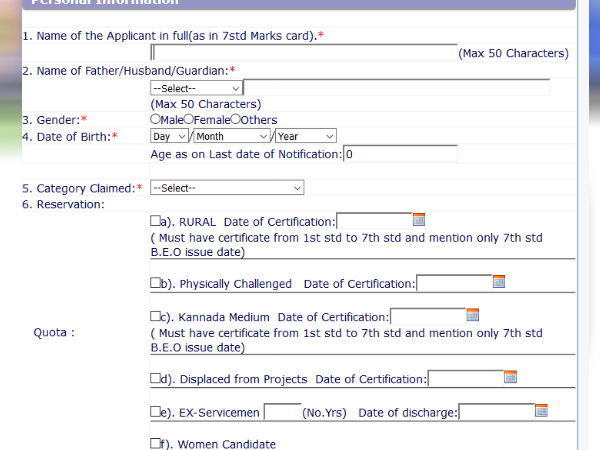Click the Father/Husband/Guardian name text field
Image resolution: width=600 pixels, height=450 pixels.
click(x=397, y=87)
